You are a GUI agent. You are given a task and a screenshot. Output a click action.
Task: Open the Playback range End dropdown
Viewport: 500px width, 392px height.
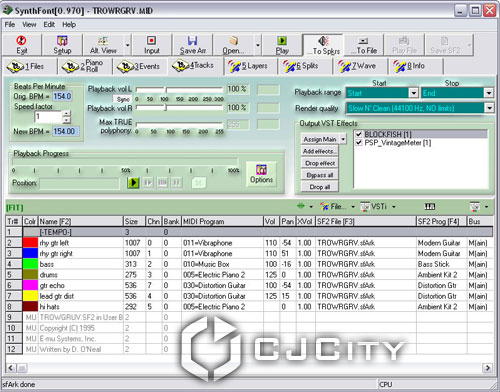(489, 93)
